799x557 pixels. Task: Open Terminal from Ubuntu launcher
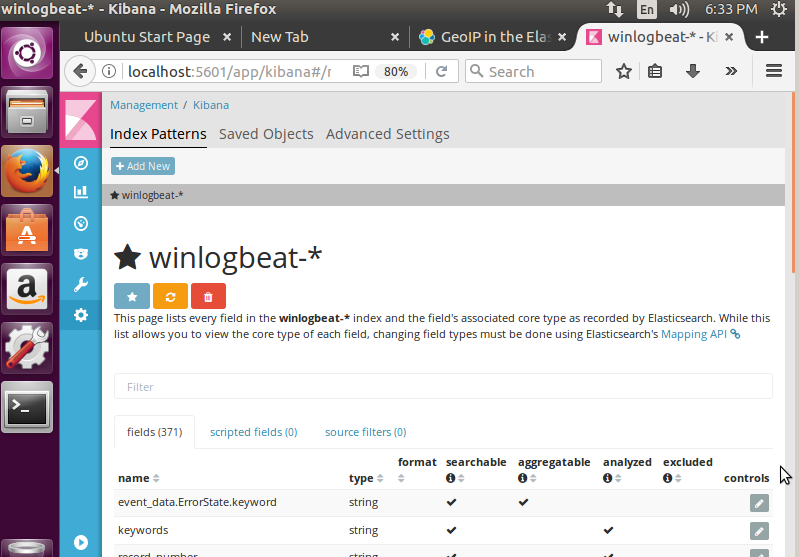click(x=27, y=407)
